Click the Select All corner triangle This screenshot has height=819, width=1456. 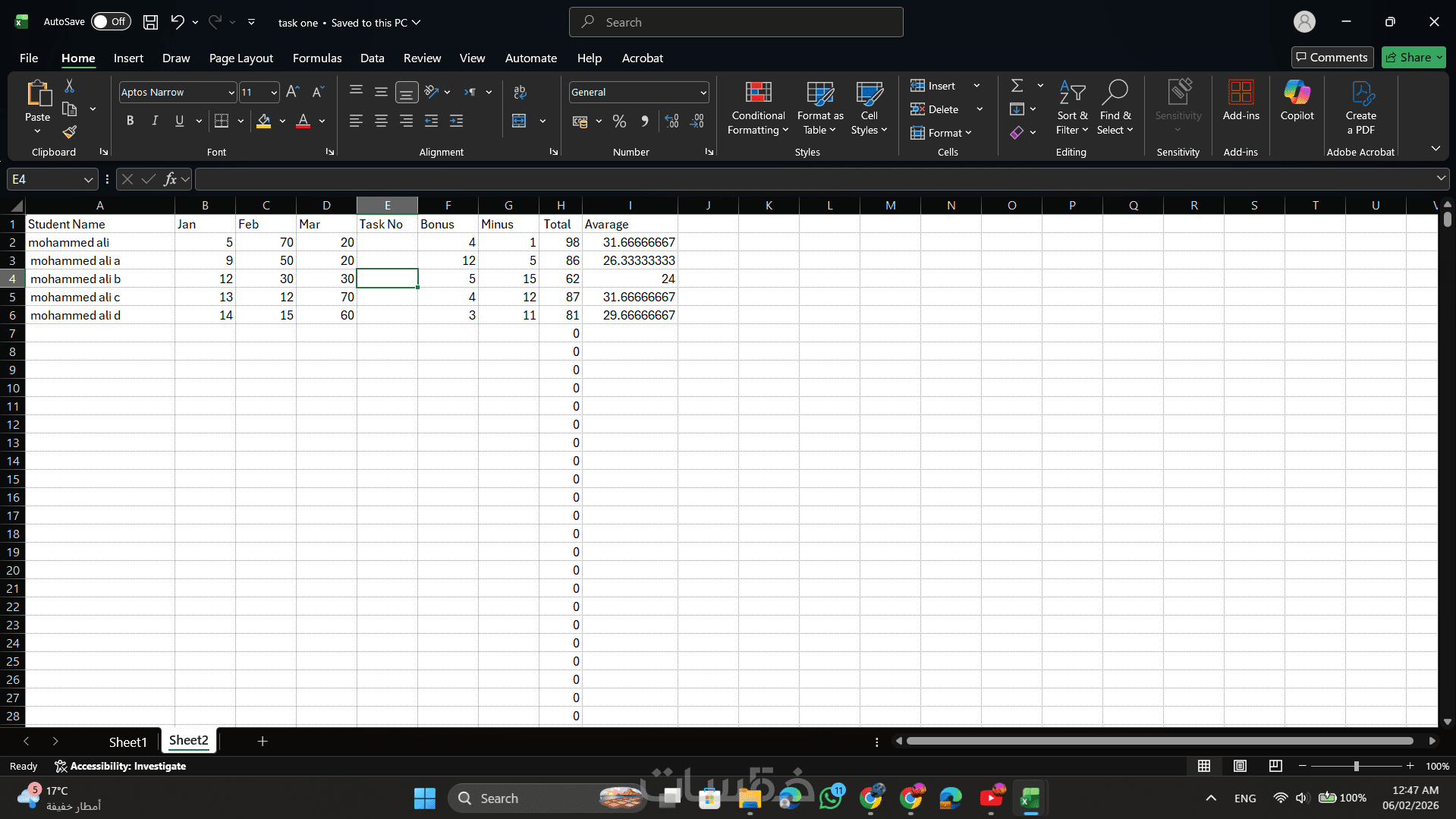pyautogui.click(x=16, y=206)
